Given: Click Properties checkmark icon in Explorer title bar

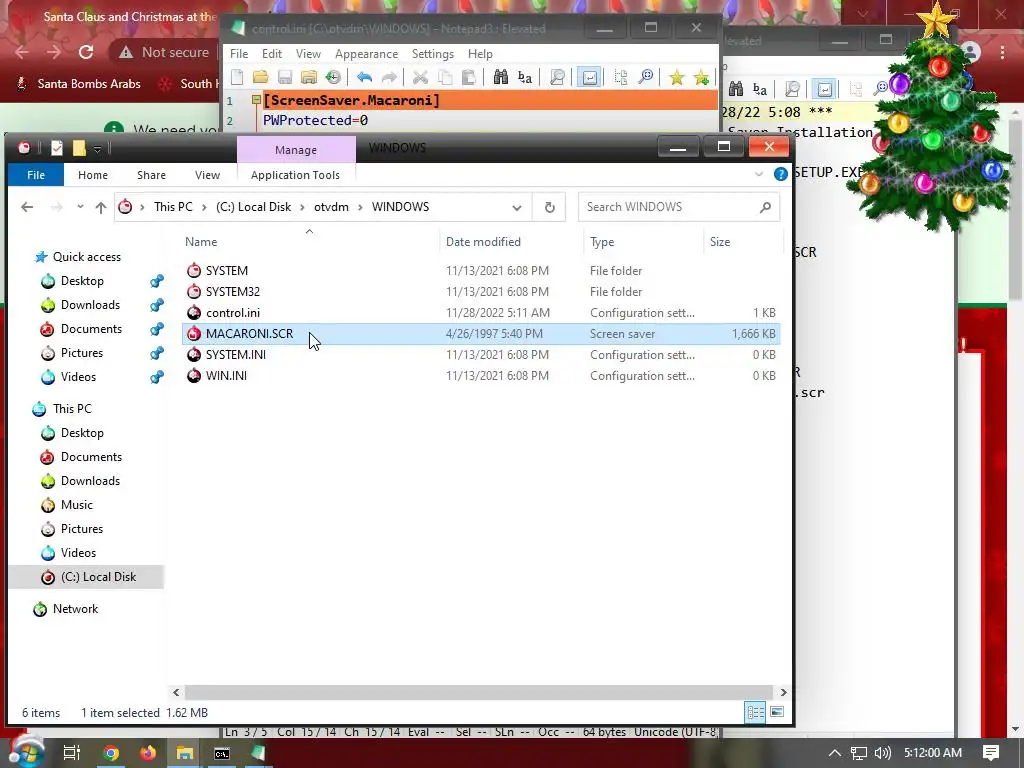Looking at the screenshot, I should pos(57,148).
